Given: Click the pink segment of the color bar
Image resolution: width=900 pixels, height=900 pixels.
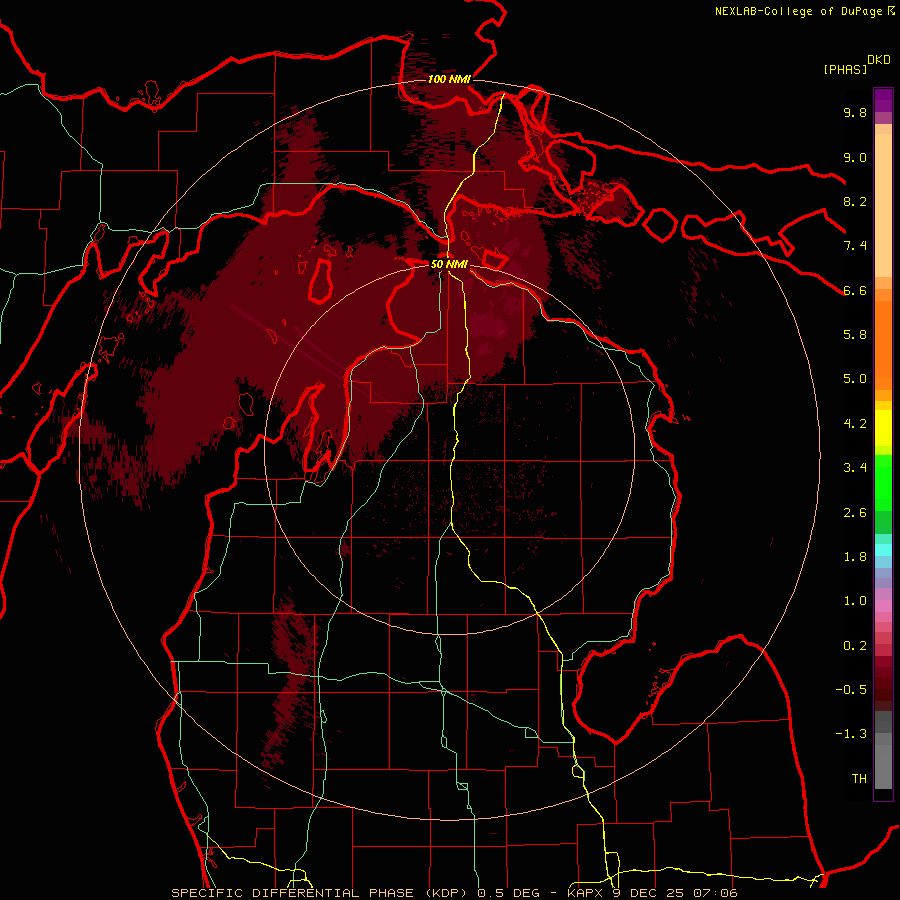Looking at the screenshot, I should click(x=883, y=606).
